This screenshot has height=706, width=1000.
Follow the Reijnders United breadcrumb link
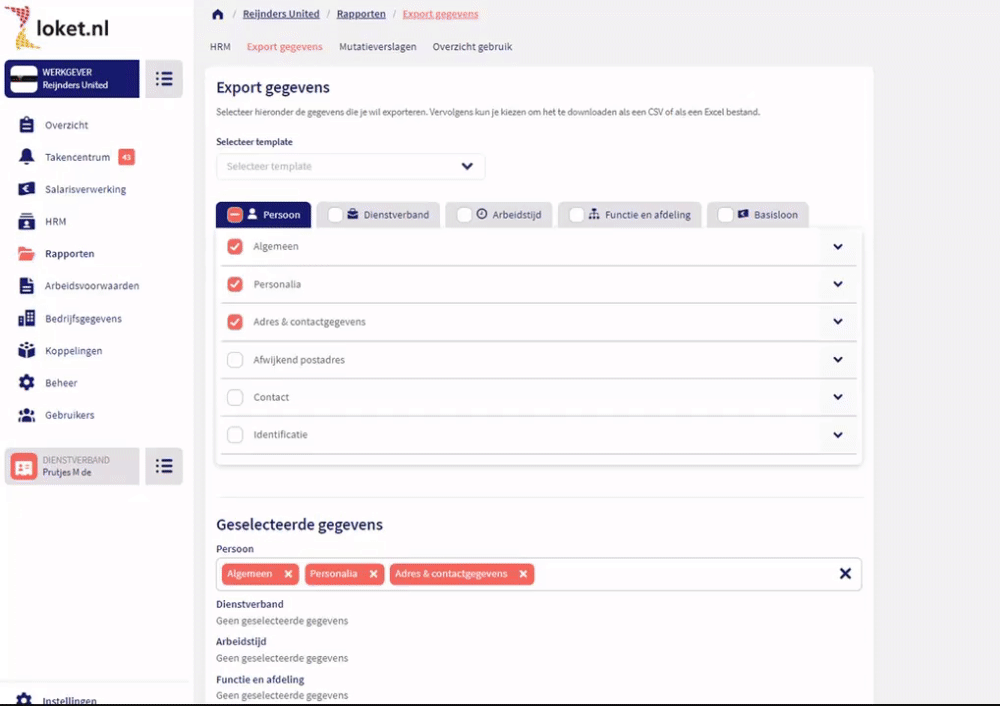[x=281, y=14]
